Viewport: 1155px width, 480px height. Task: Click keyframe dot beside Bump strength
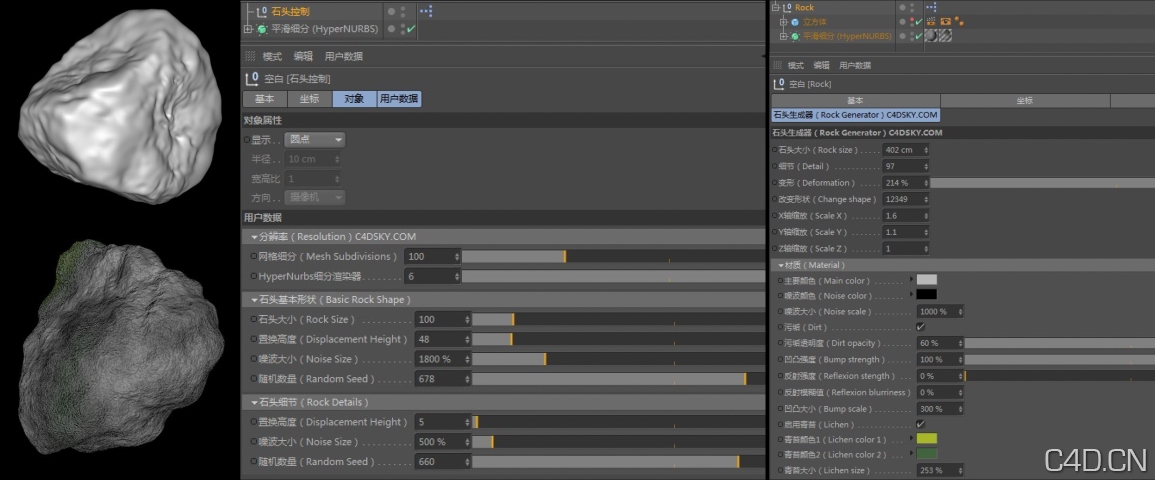pos(781,360)
